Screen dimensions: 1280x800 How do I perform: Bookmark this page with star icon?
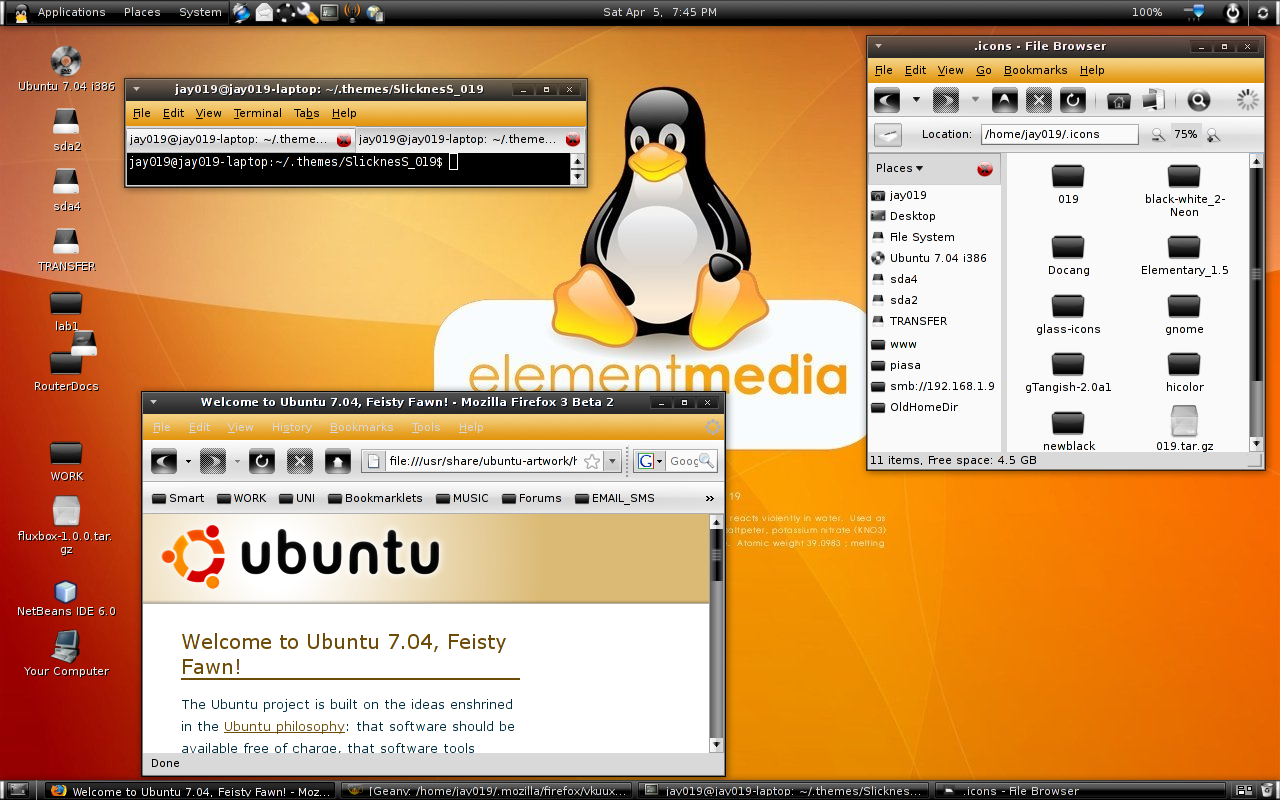pyautogui.click(x=592, y=461)
